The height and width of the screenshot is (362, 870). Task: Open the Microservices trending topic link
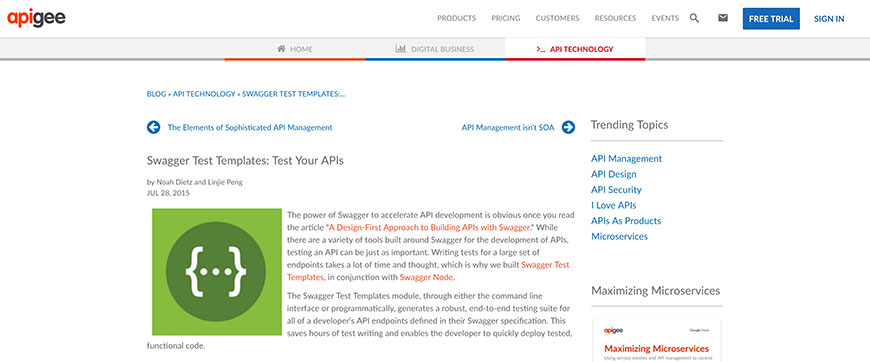tap(619, 236)
